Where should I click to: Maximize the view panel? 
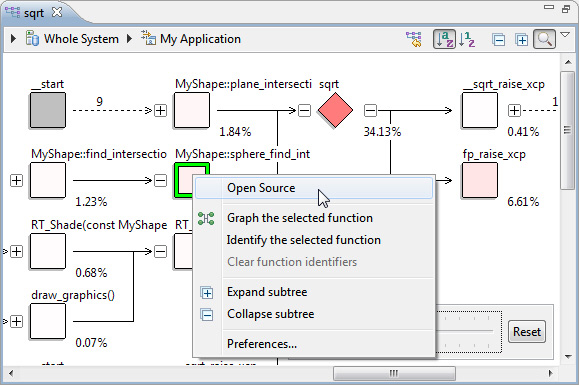click(566, 8)
